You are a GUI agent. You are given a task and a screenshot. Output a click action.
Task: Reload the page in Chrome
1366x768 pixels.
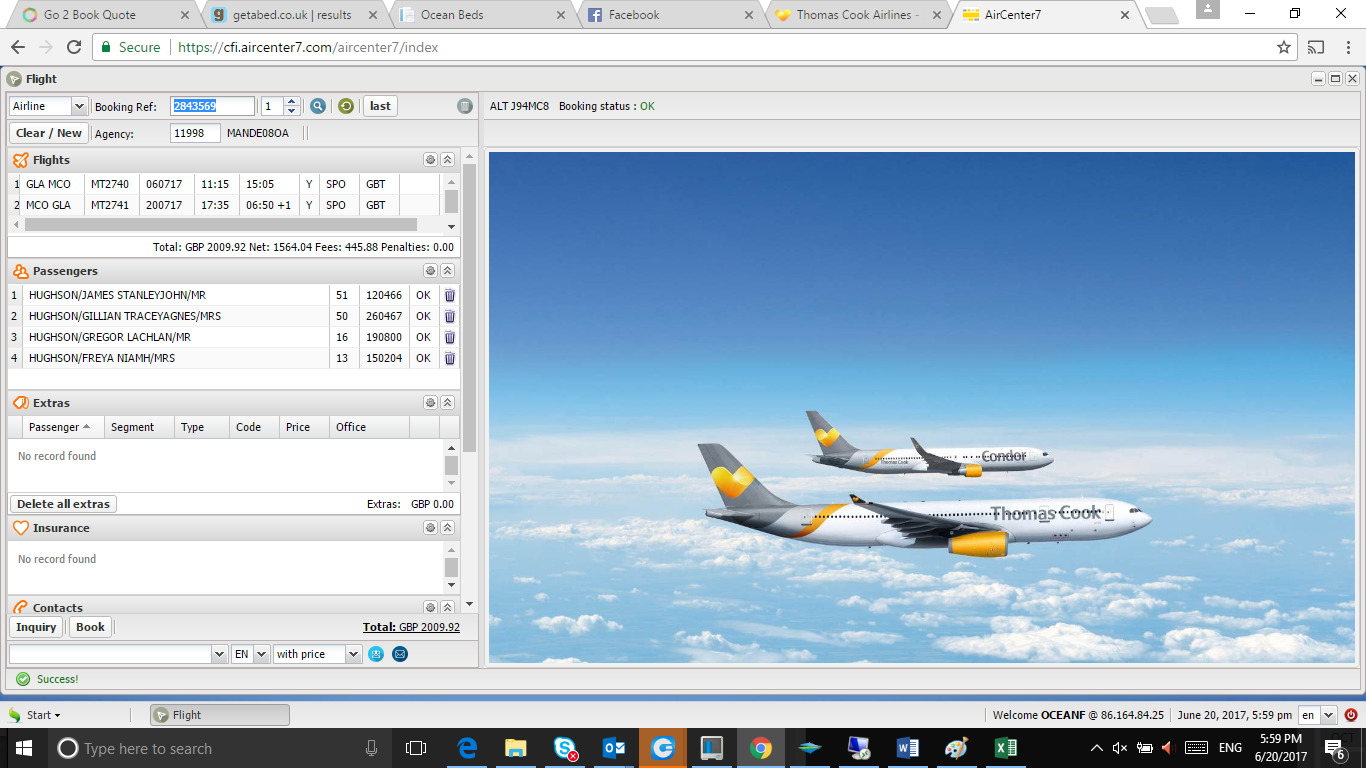pos(74,47)
